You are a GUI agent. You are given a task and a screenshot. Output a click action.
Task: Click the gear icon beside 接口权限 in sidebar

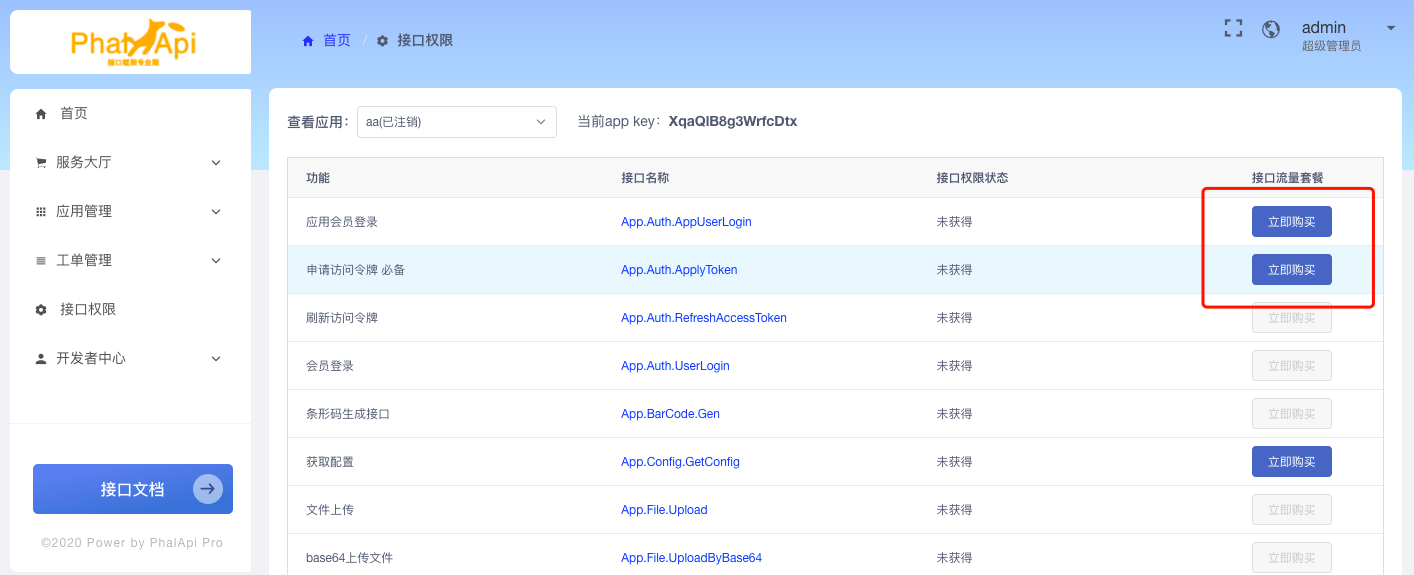(41, 310)
